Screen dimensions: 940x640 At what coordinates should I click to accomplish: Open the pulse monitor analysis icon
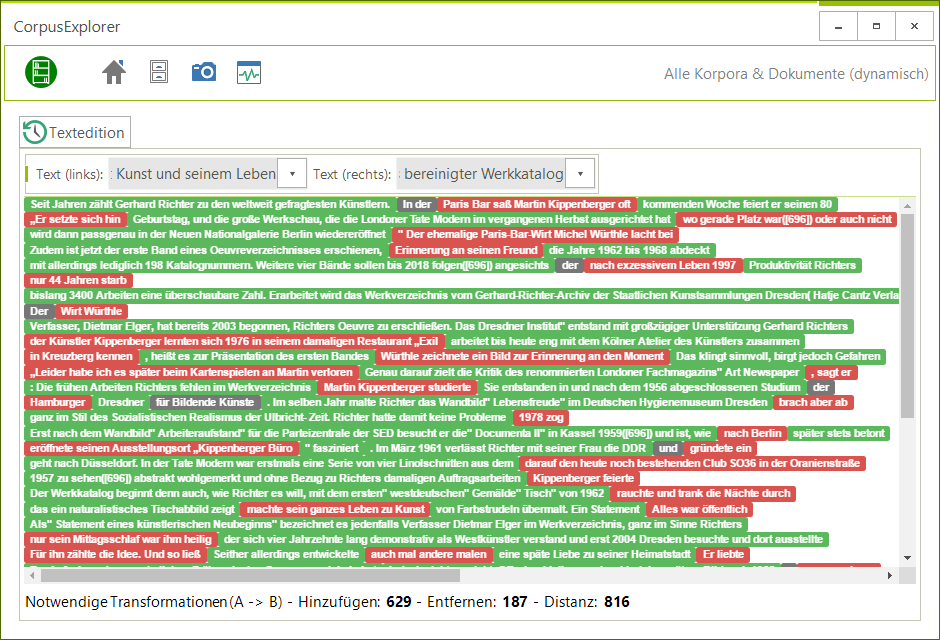[249, 71]
